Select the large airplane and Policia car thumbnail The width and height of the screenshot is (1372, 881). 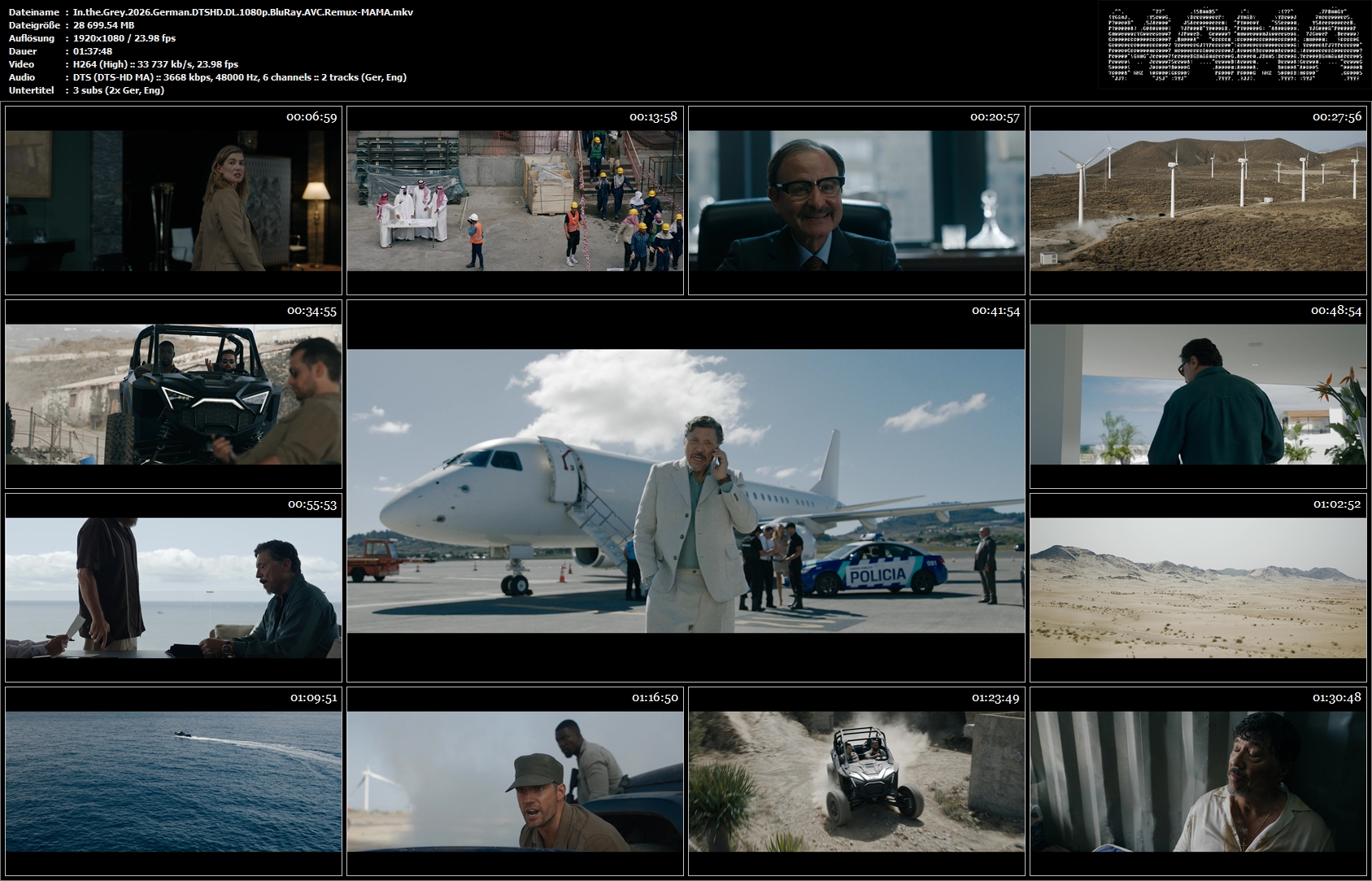pyautogui.click(x=686, y=491)
